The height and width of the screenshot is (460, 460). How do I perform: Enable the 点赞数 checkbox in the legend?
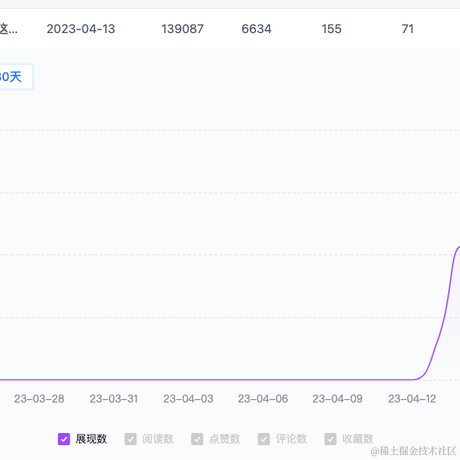[x=197, y=439]
